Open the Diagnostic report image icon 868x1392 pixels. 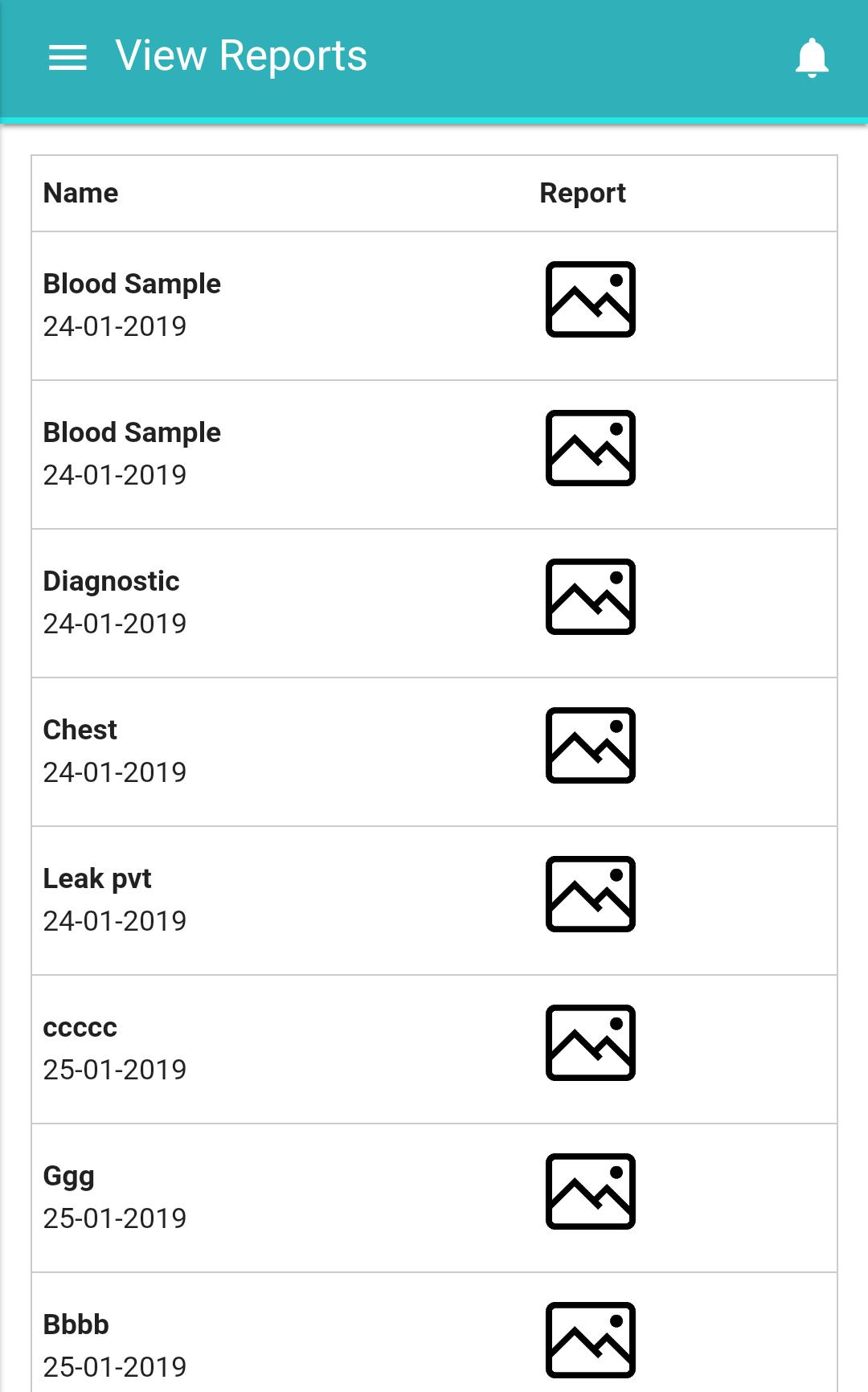click(591, 596)
